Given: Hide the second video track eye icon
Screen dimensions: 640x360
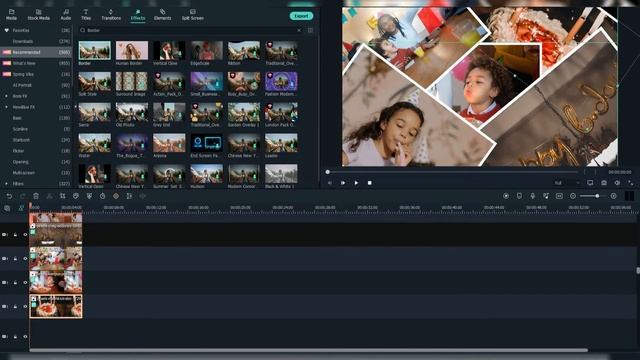Looking at the screenshot, I should point(25,258).
